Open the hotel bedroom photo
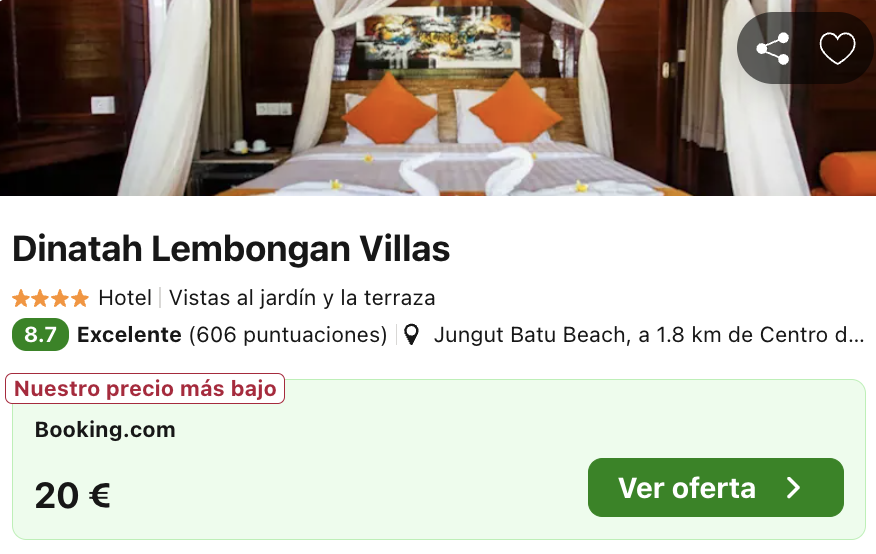Viewport: 876px width, 554px height. pyautogui.click(x=438, y=98)
